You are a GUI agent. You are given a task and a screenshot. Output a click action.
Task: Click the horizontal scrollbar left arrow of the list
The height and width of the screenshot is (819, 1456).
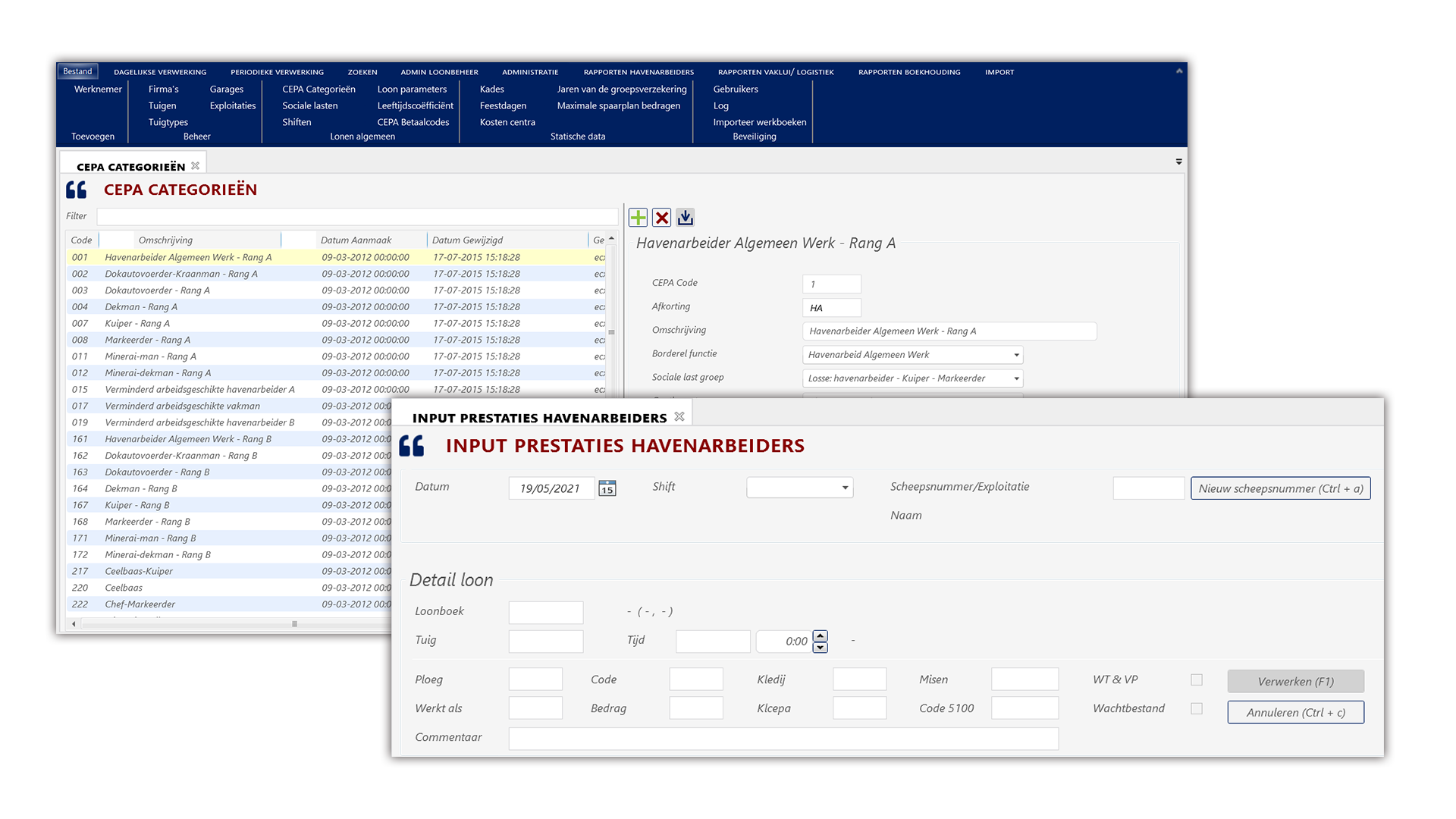74,624
